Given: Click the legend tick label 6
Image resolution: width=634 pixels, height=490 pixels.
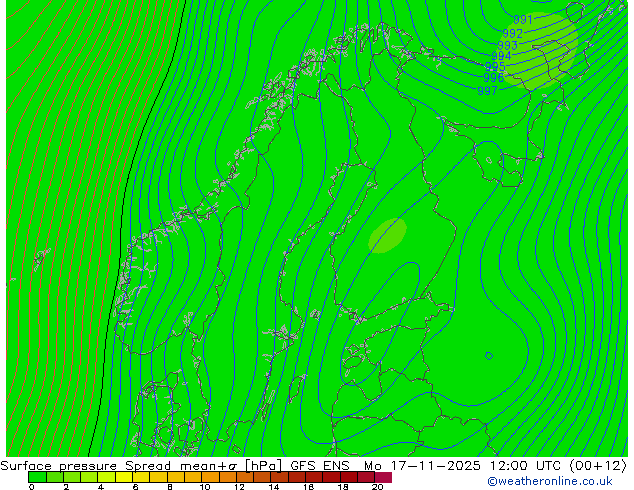Looking at the screenshot, I should tap(135, 487).
